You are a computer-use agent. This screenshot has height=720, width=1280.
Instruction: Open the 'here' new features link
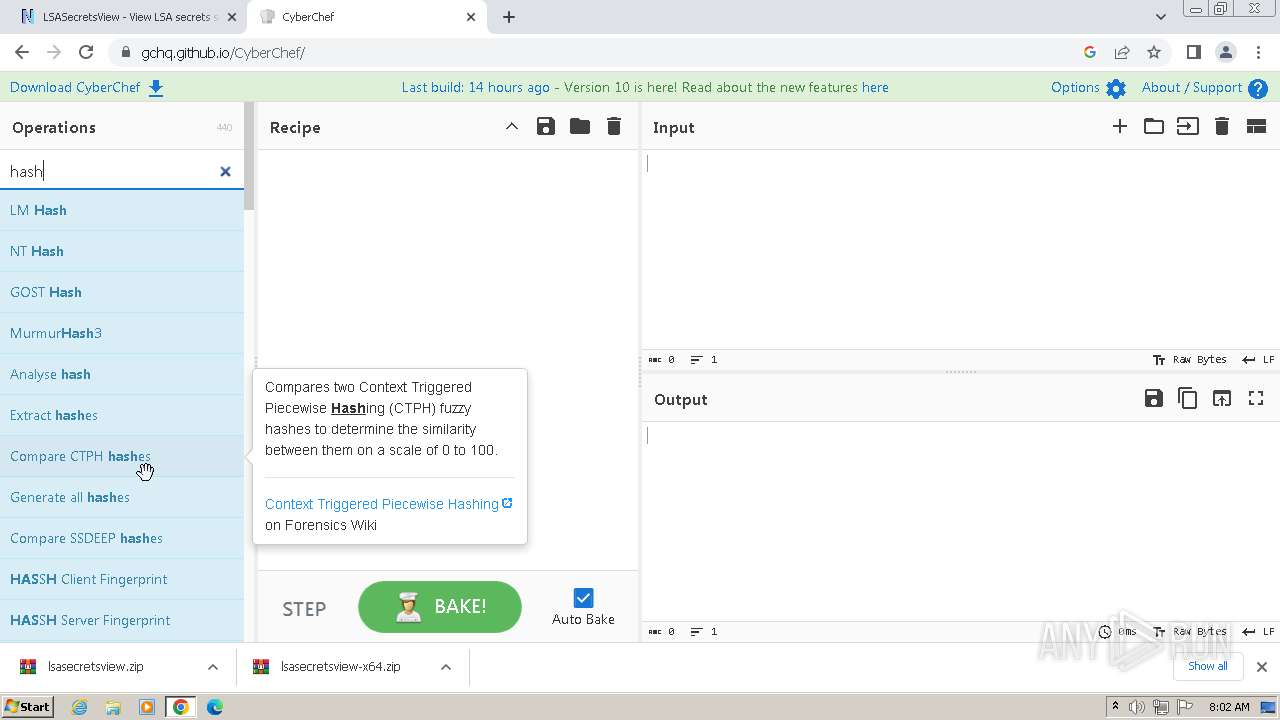point(875,87)
